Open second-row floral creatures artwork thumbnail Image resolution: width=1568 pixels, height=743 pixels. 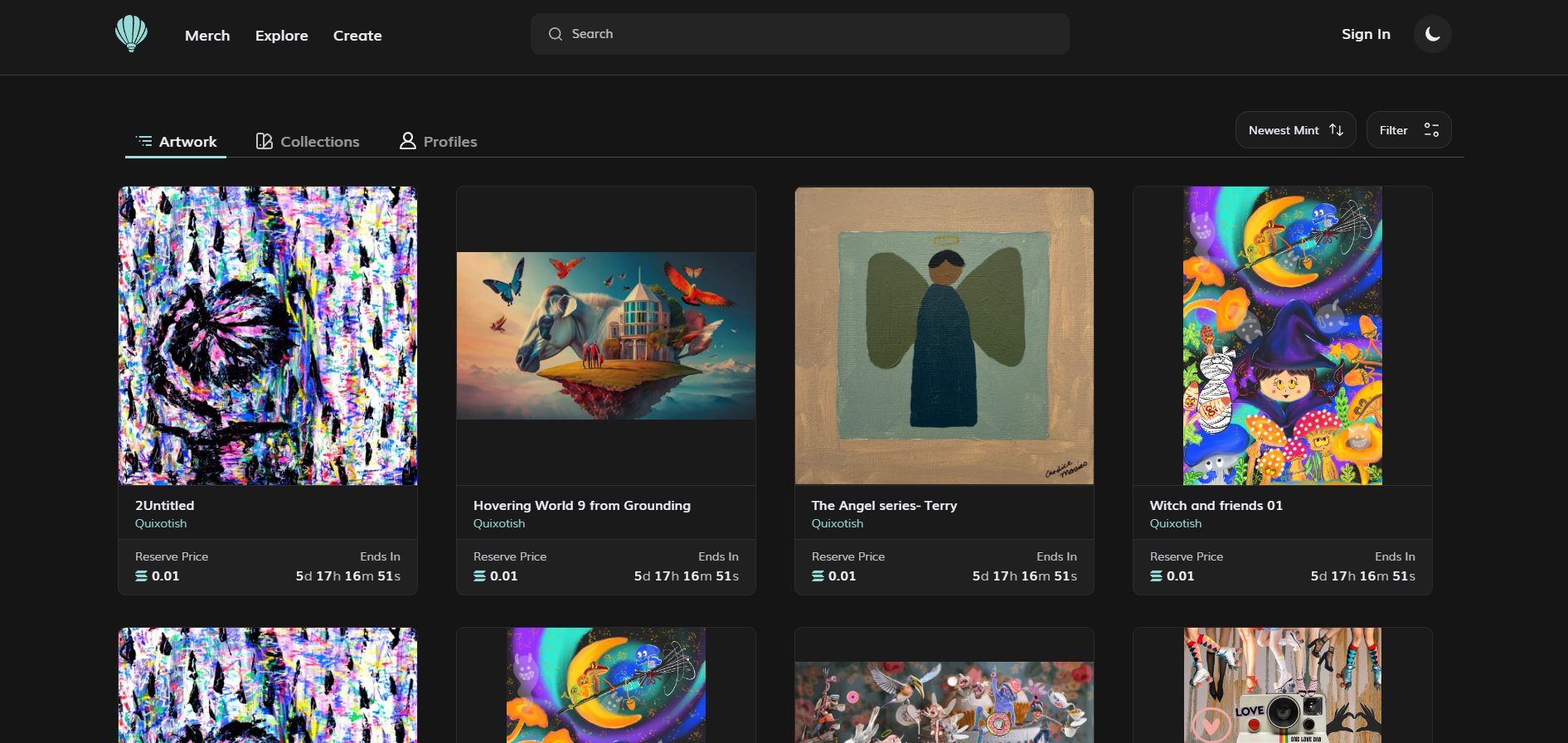click(x=944, y=702)
